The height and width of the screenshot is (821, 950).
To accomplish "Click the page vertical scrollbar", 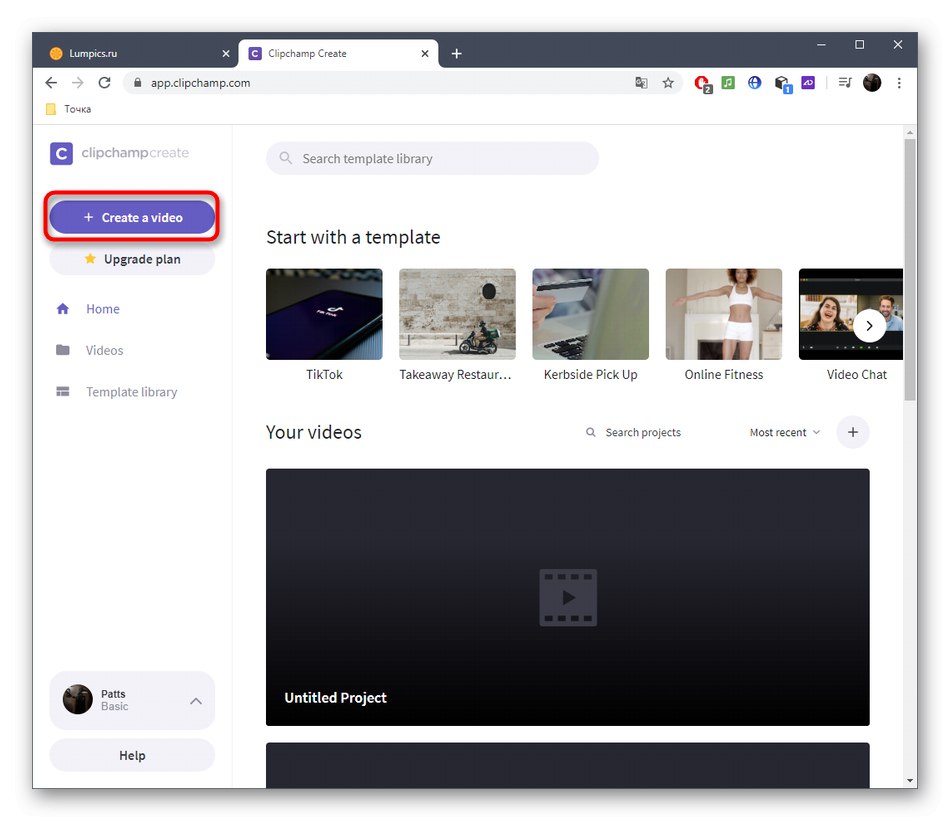I will [910, 270].
